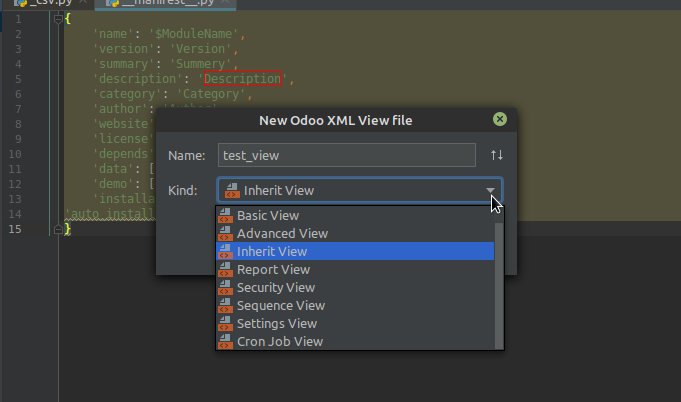Click the Name field containing test_view
The image size is (681, 402).
[347, 155]
